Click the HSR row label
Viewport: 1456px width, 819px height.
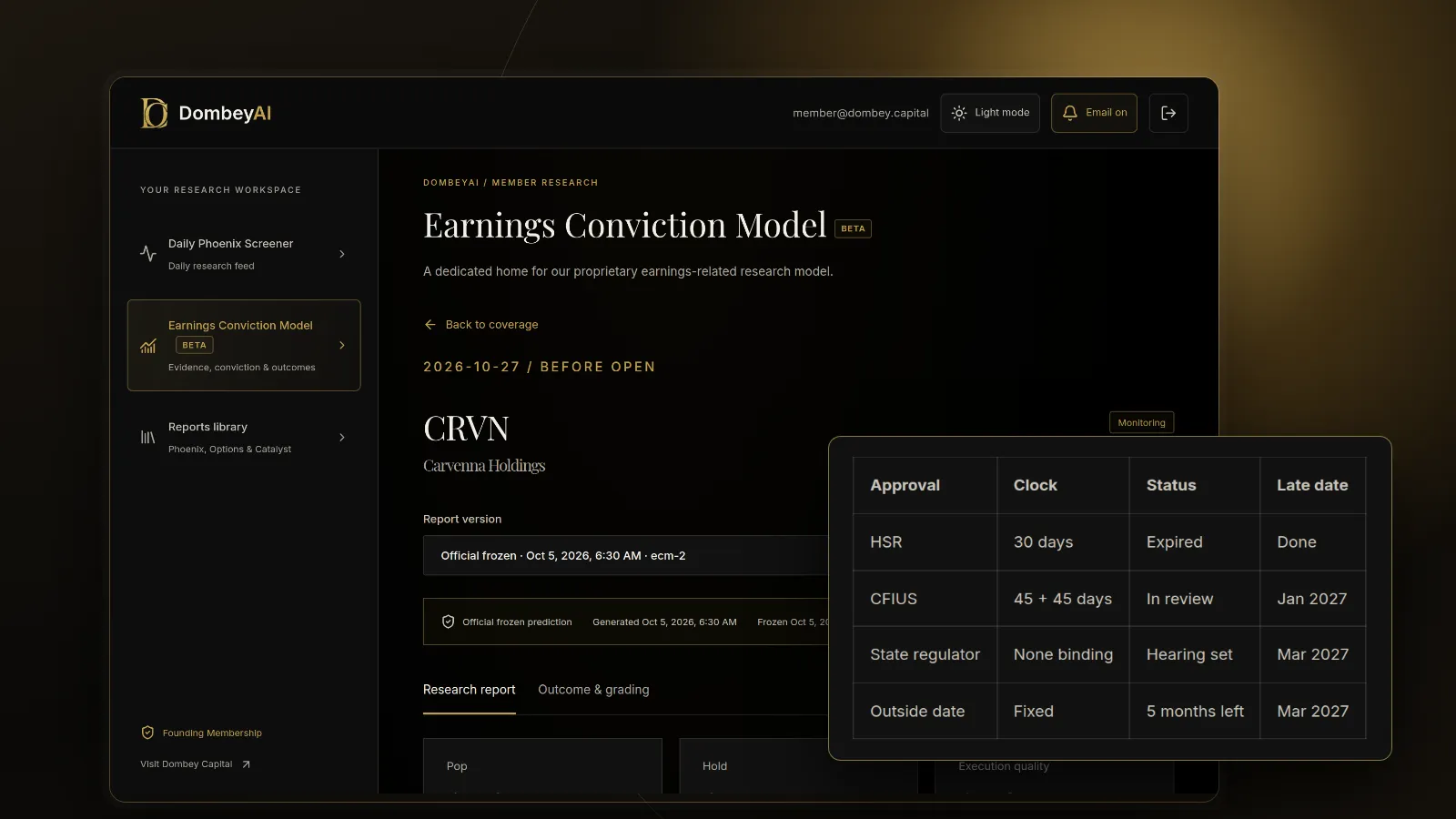click(x=886, y=542)
